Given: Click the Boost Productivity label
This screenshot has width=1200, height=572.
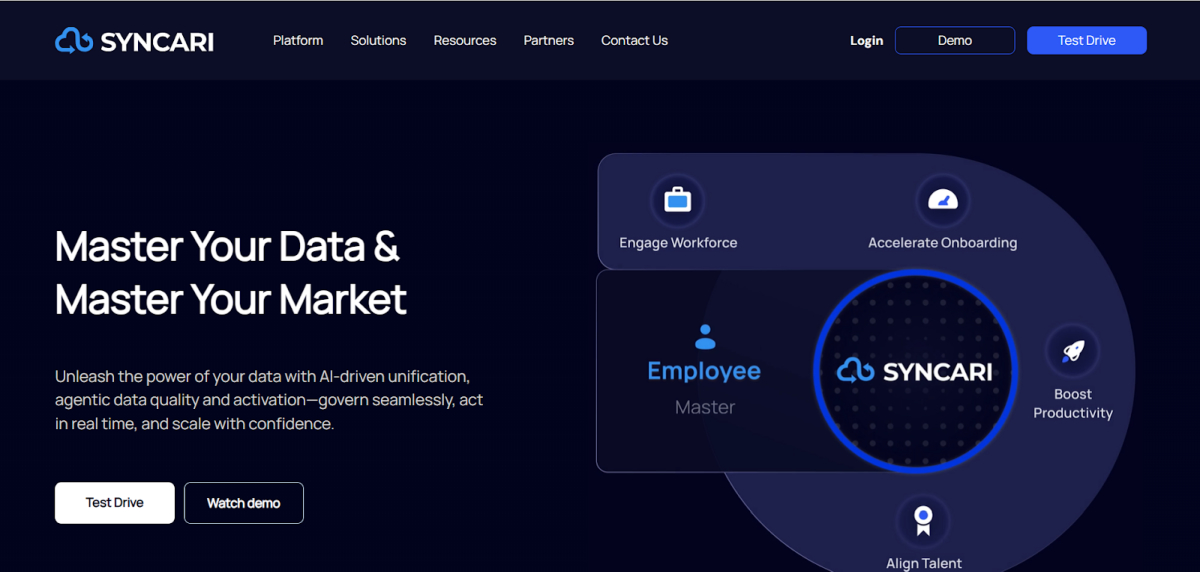Looking at the screenshot, I should click(1073, 403).
